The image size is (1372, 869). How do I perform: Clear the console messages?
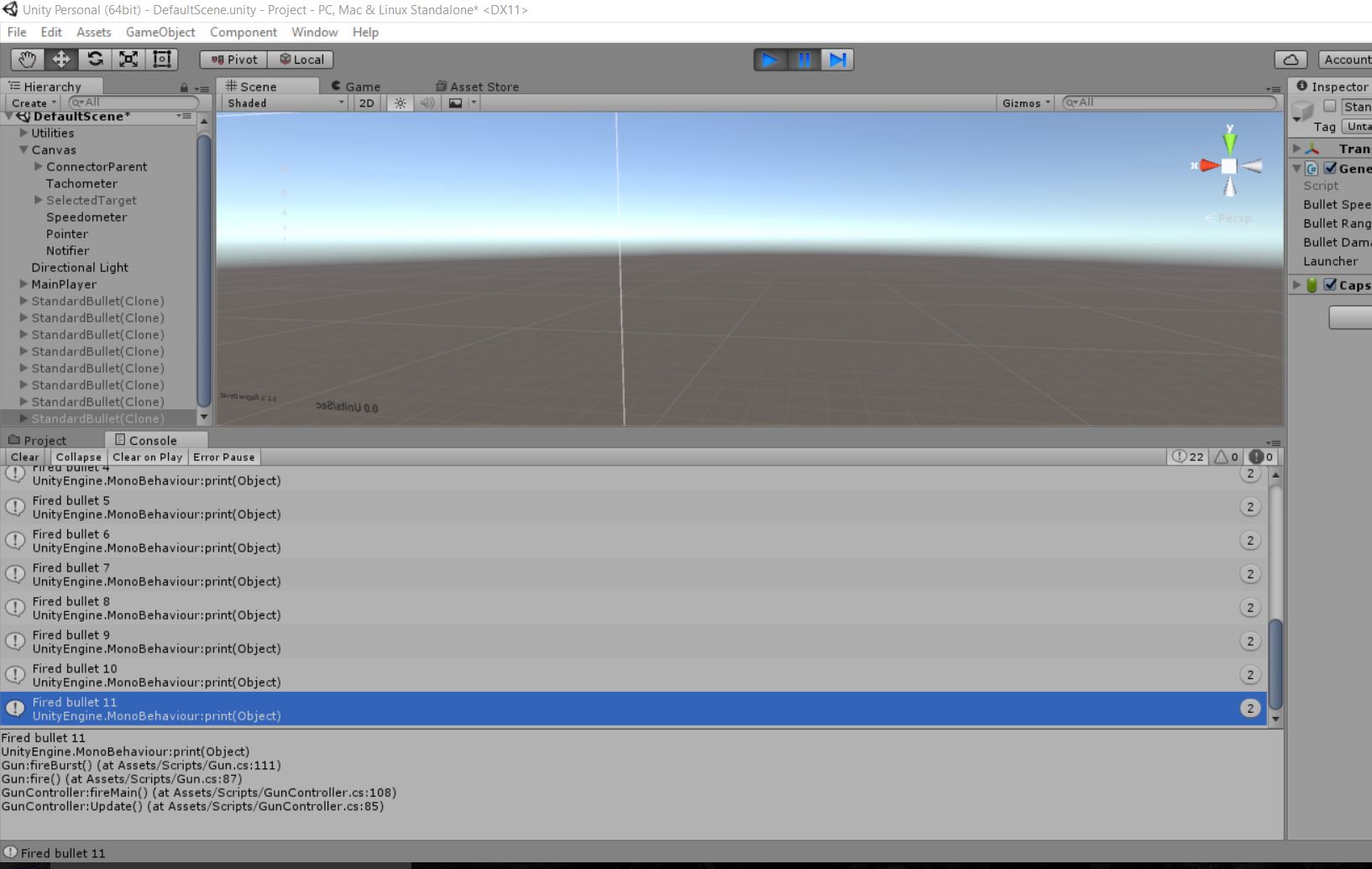24,457
